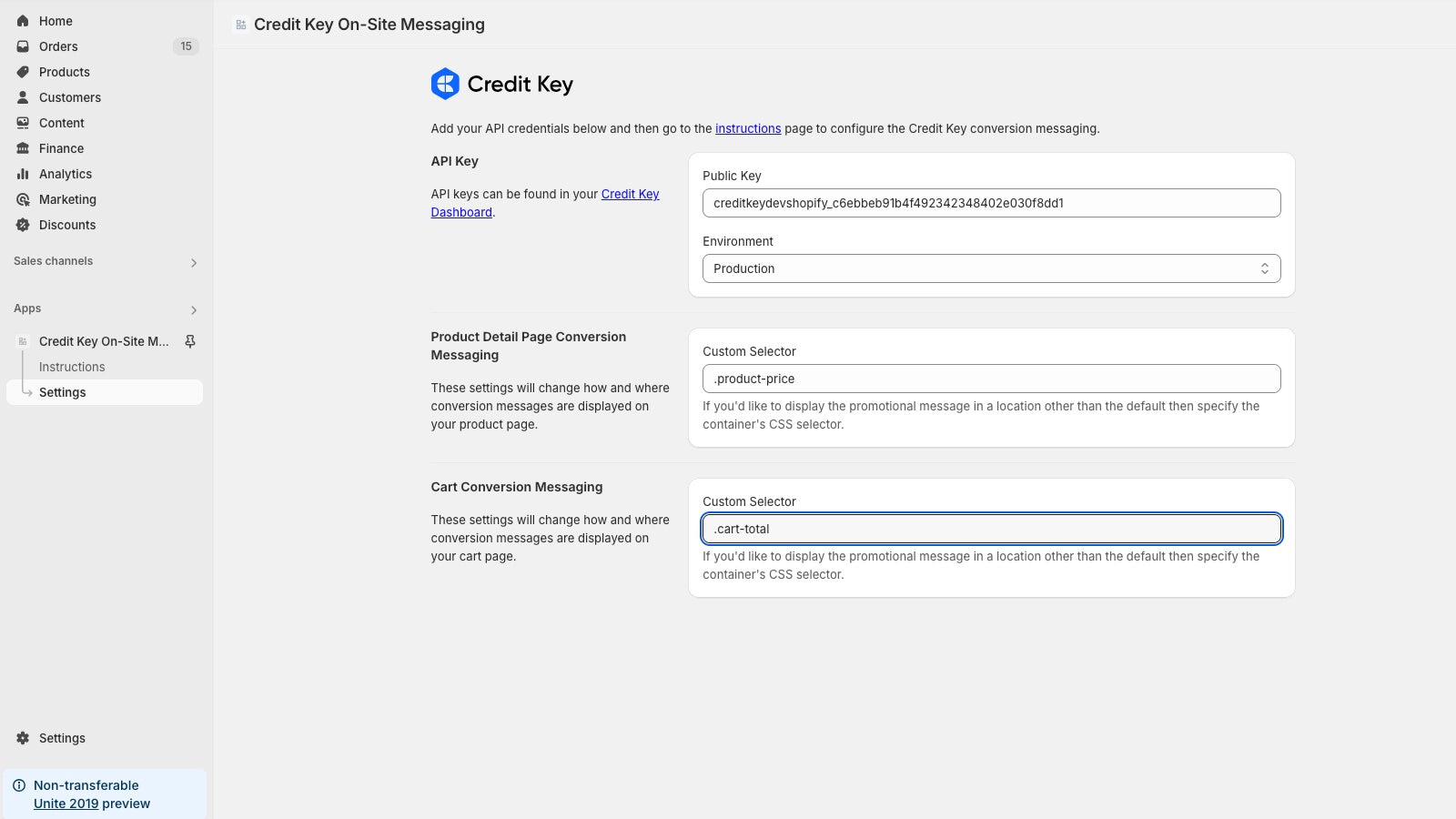This screenshot has height=819, width=1456.
Task: Open Credit Key On-Site M... app entry
Action: click(x=104, y=341)
